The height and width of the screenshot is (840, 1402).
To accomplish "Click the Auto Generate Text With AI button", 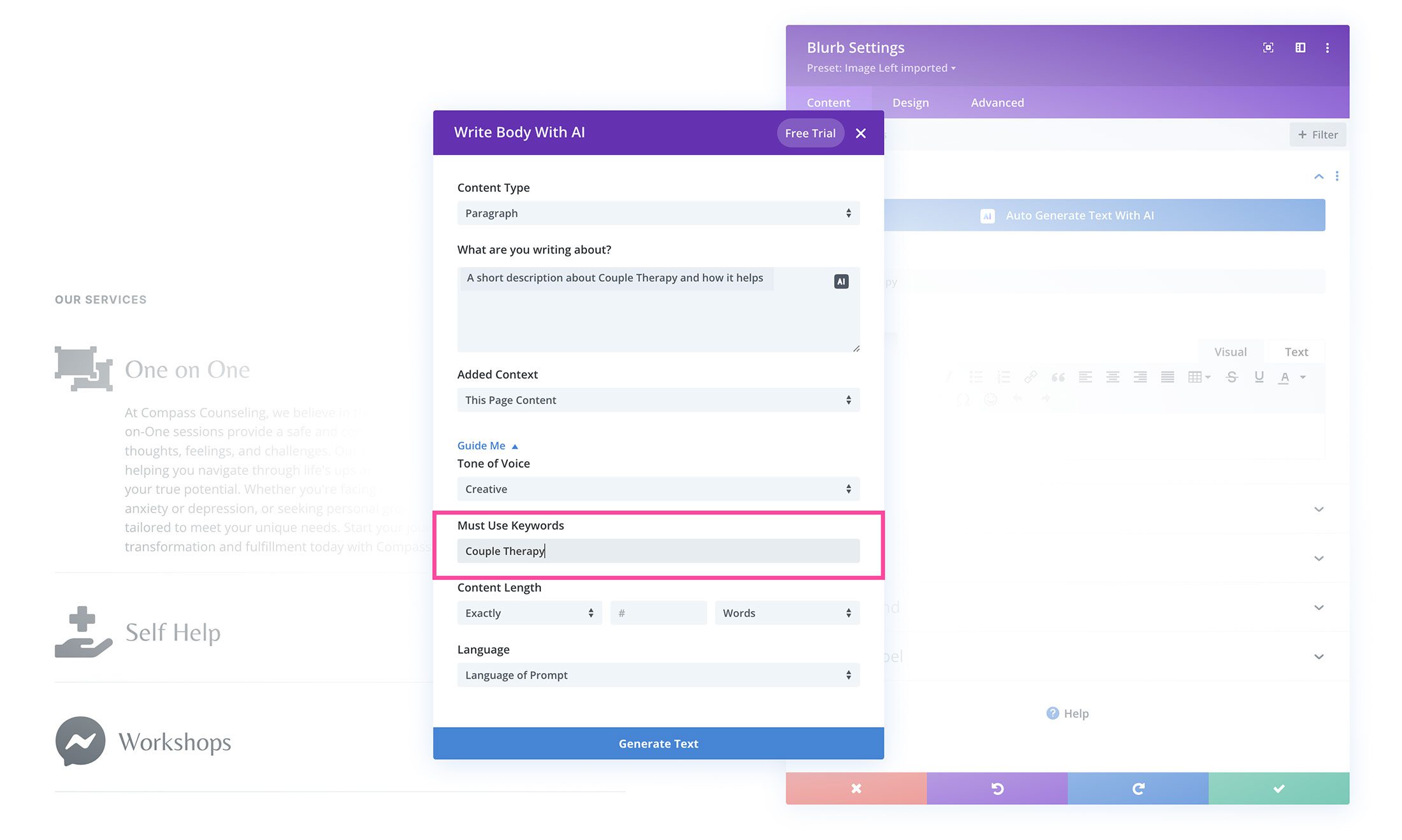I will click(x=1067, y=215).
